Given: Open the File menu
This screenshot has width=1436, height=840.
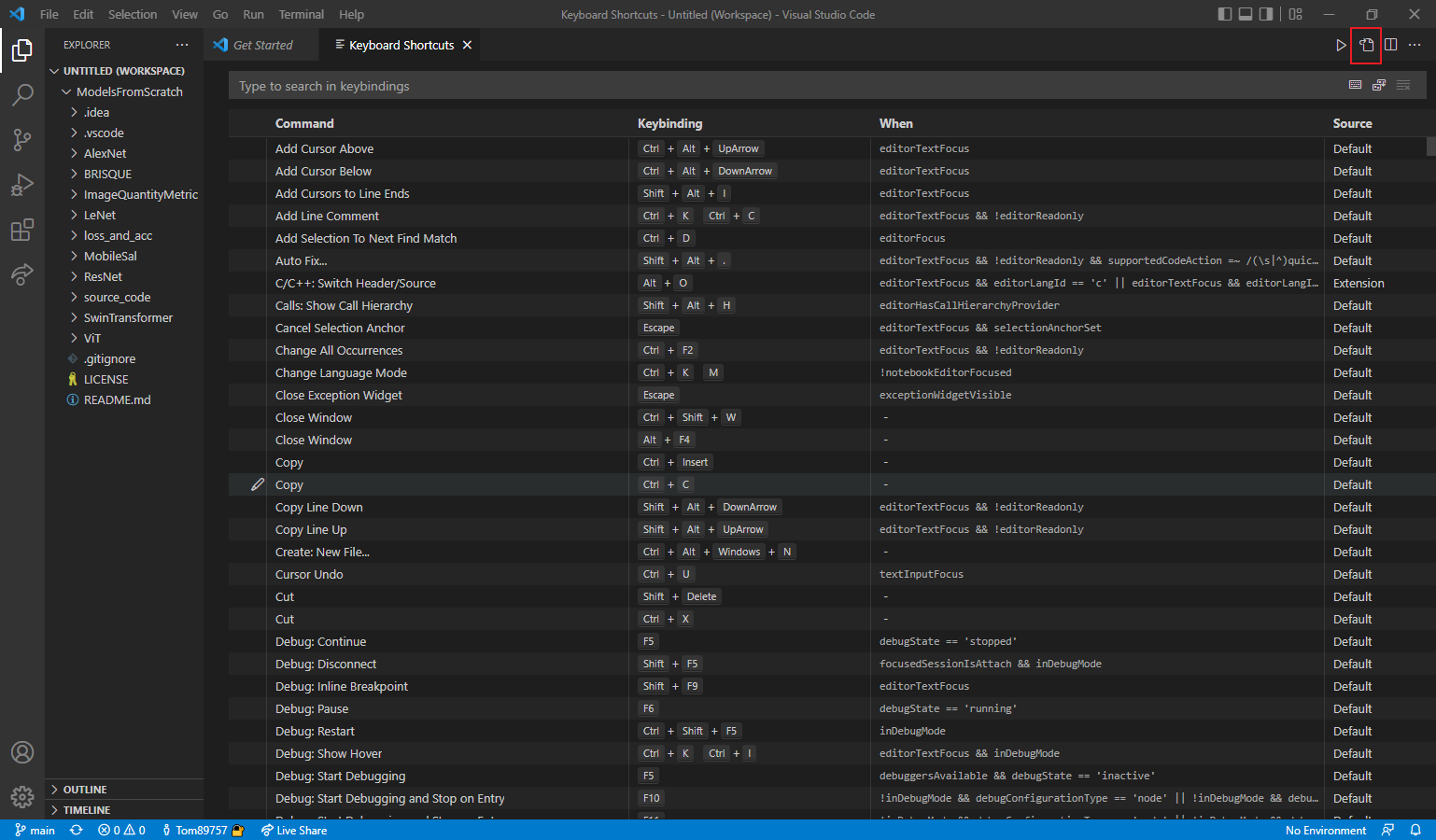Looking at the screenshot, I should [x=49, y=14].
